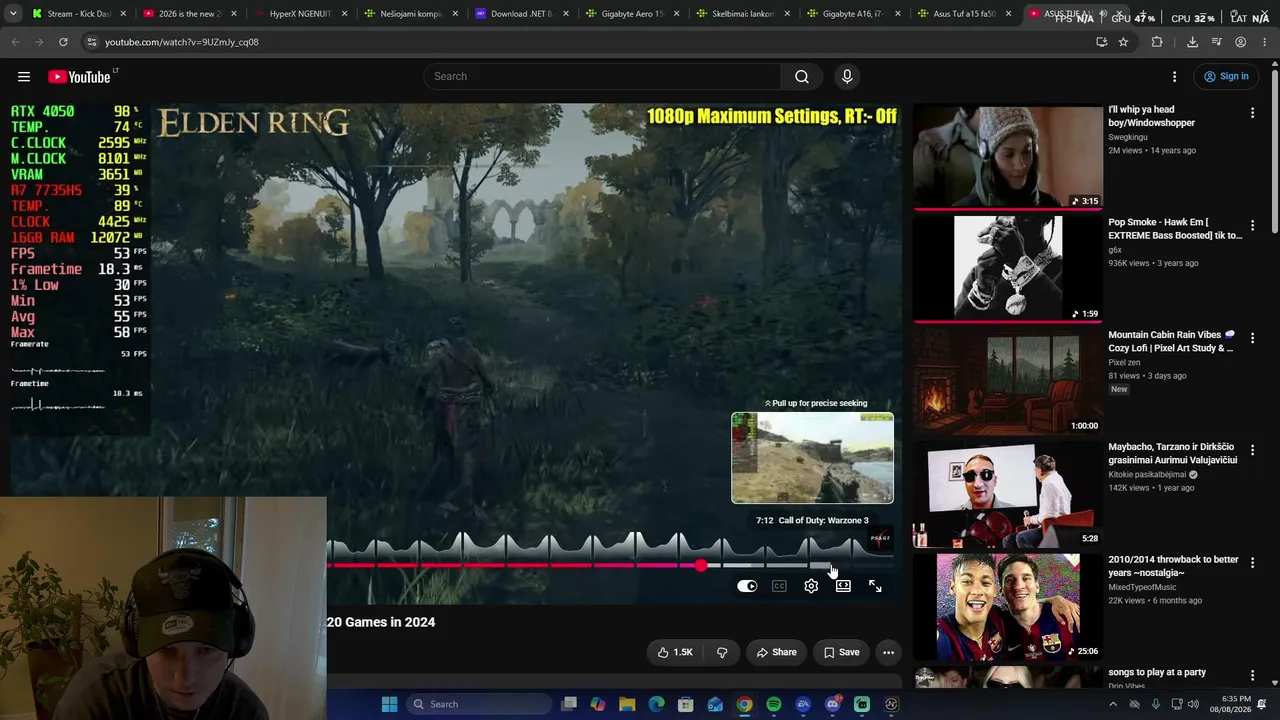
Task: Open options for 'I'll whip ya head boy' video
Action: point(1252,113)
